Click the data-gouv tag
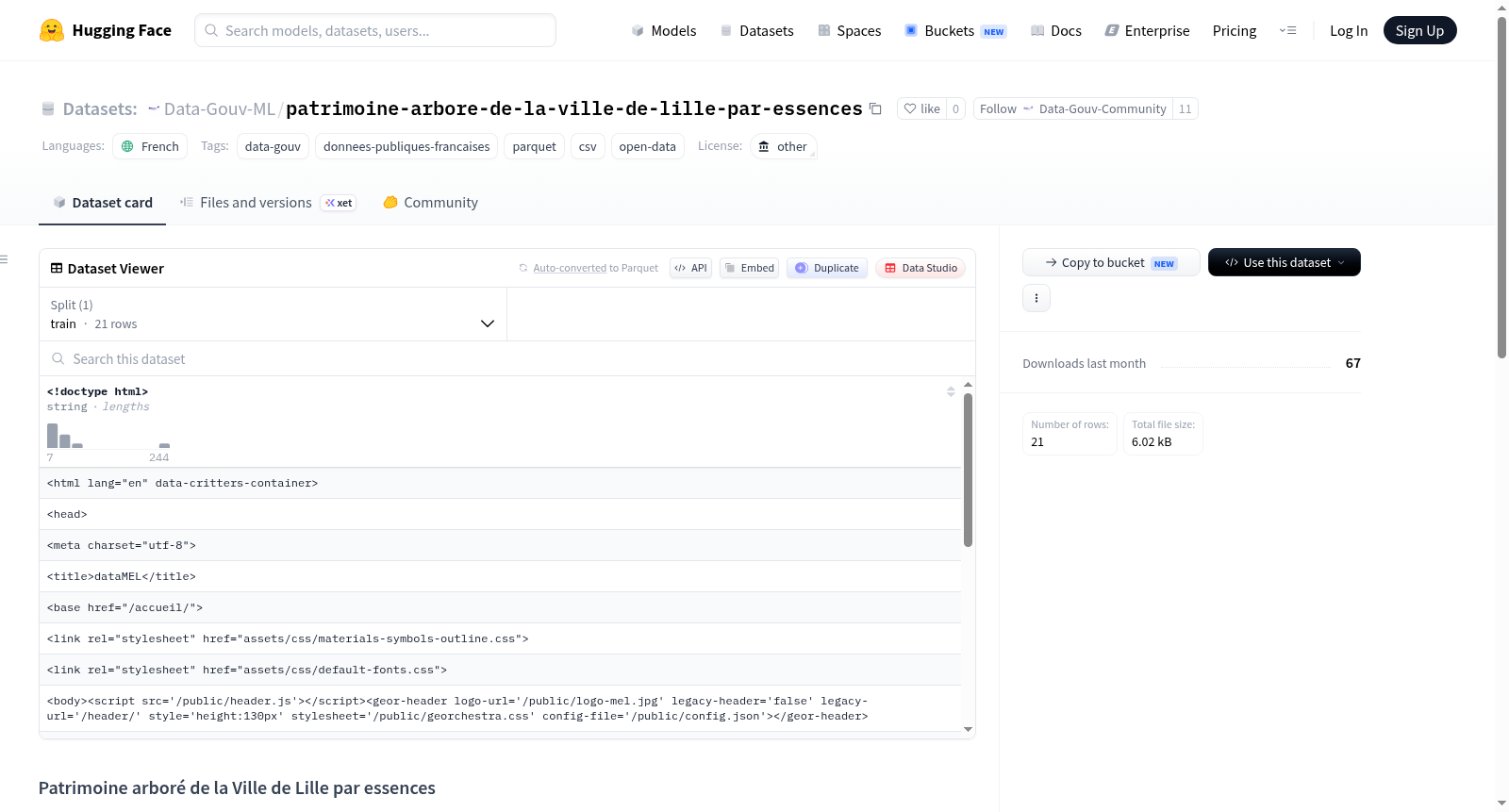Image resolution: width=1509 pixels, height=812 pixels. point(273,146)
